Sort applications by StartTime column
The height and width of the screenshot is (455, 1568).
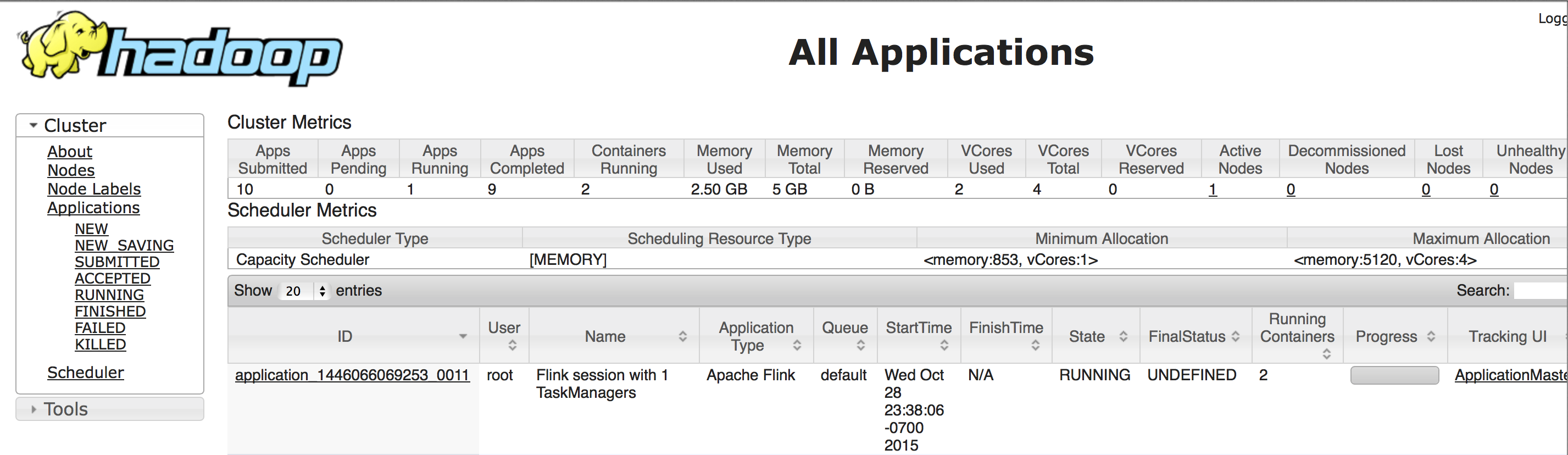tap(943, 345)
